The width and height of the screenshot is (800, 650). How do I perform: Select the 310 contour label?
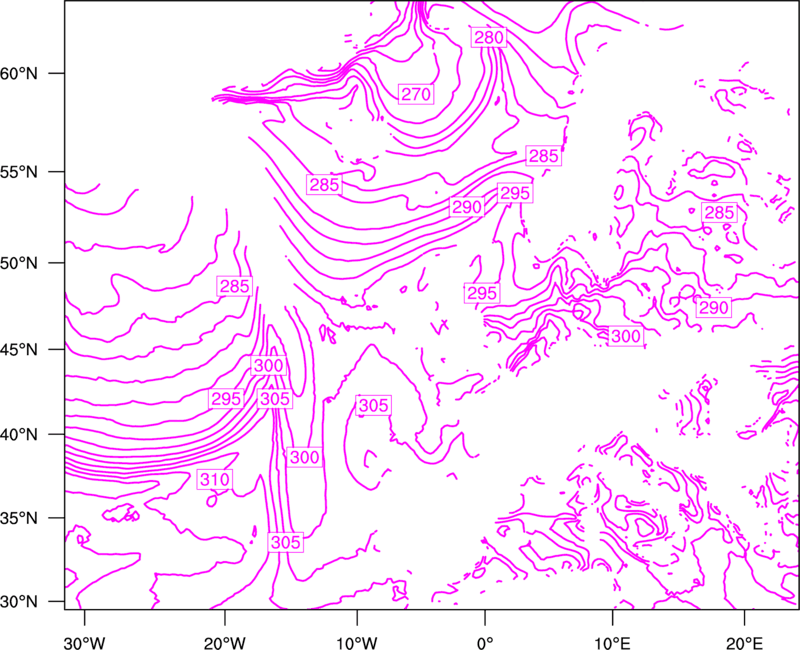[x=215, y=480]
